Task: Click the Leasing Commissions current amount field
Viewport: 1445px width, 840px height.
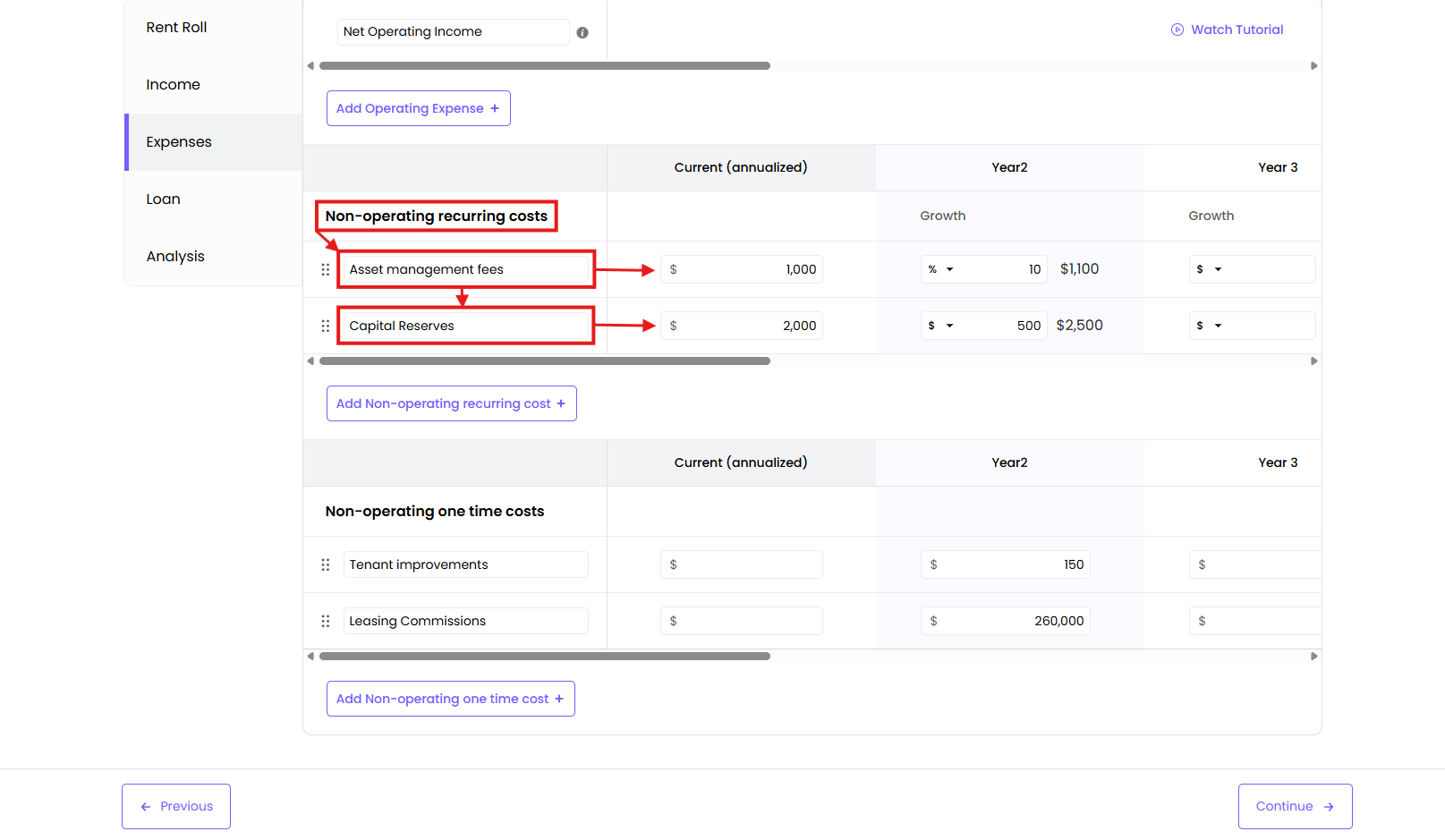Action: (742, 621)
